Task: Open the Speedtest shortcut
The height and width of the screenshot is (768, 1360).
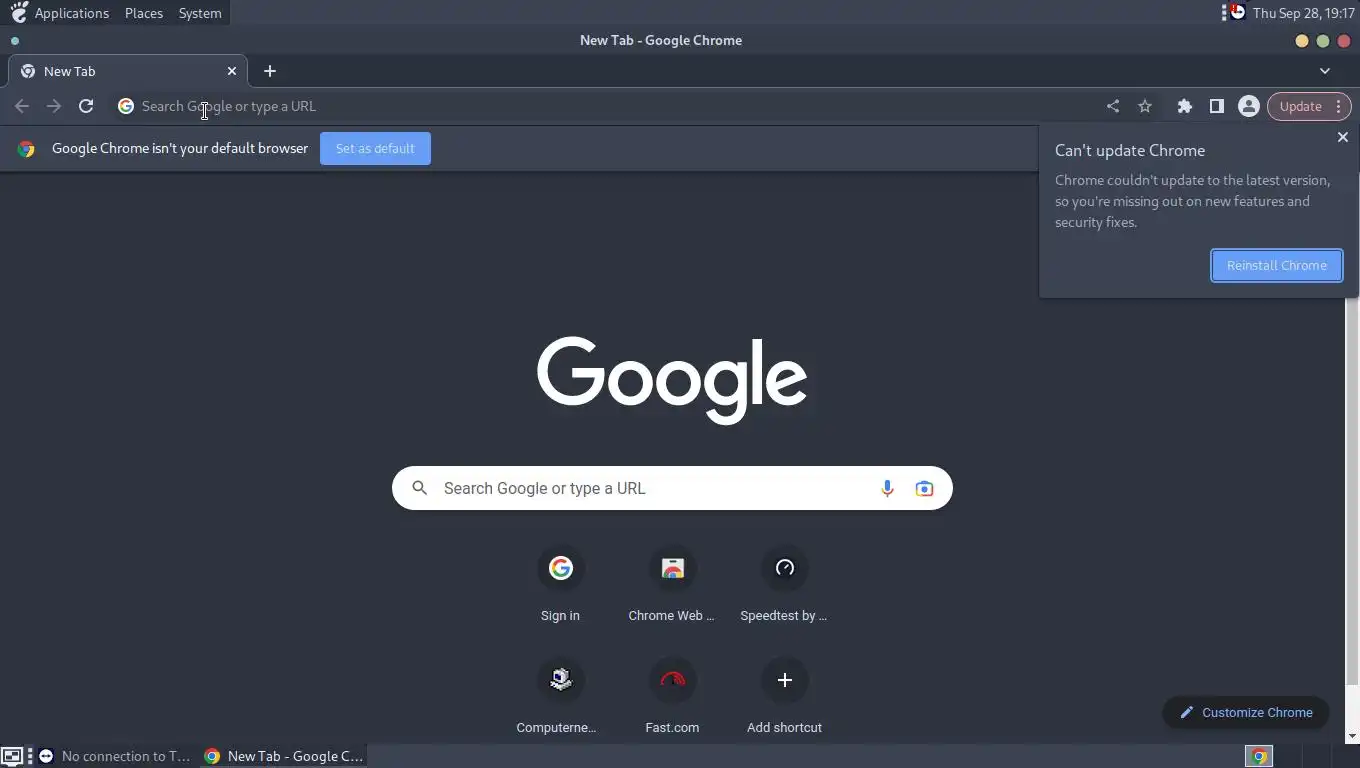Action: pos(784,586)
